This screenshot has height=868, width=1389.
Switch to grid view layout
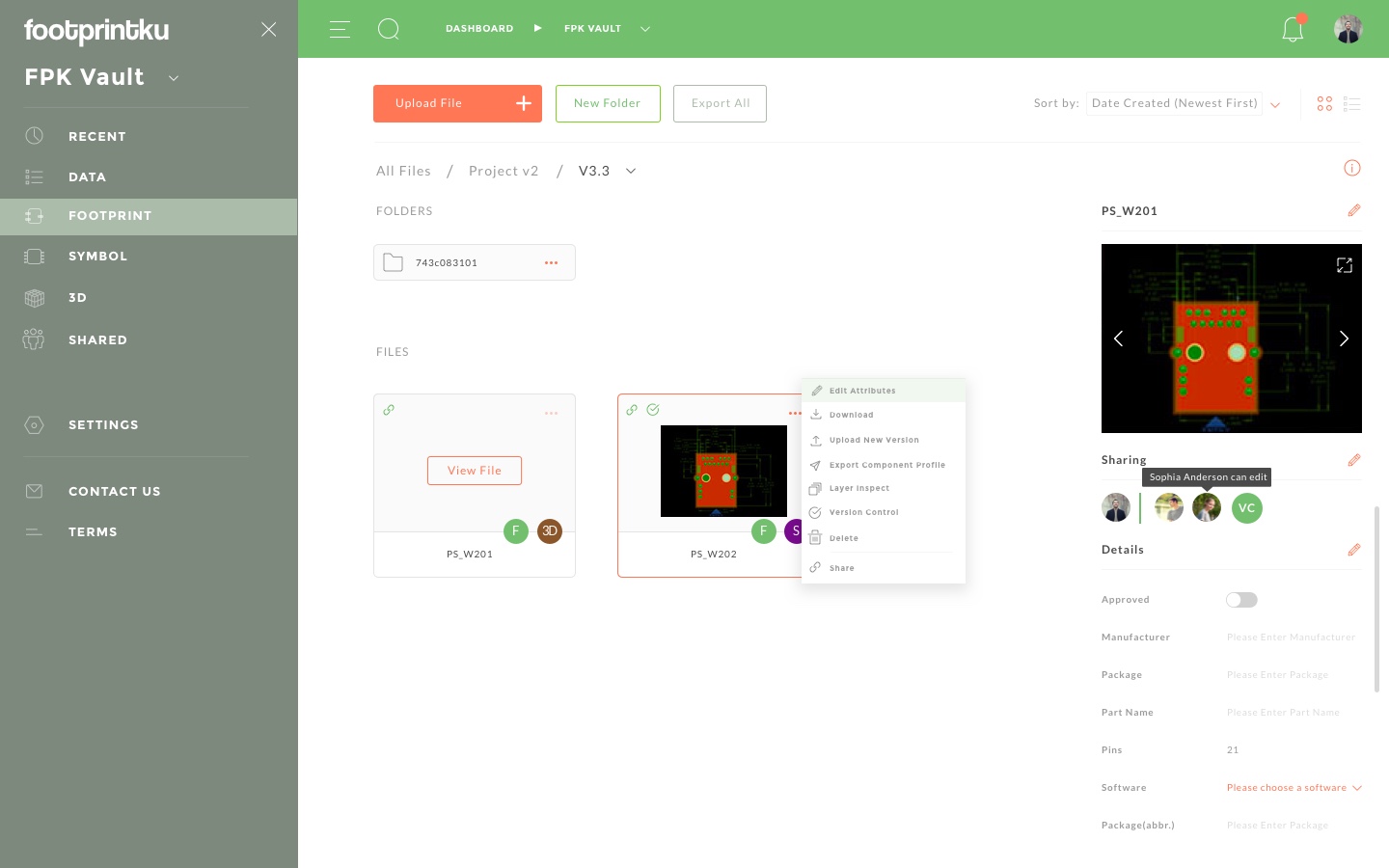[1324, 103]
